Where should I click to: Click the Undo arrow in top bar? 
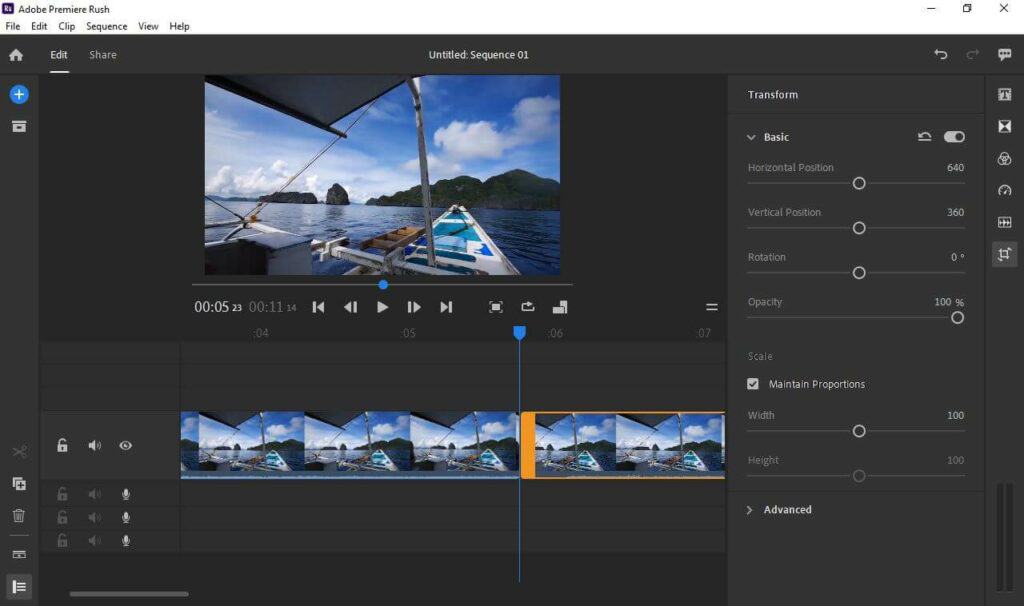click(x=940, y=55)
